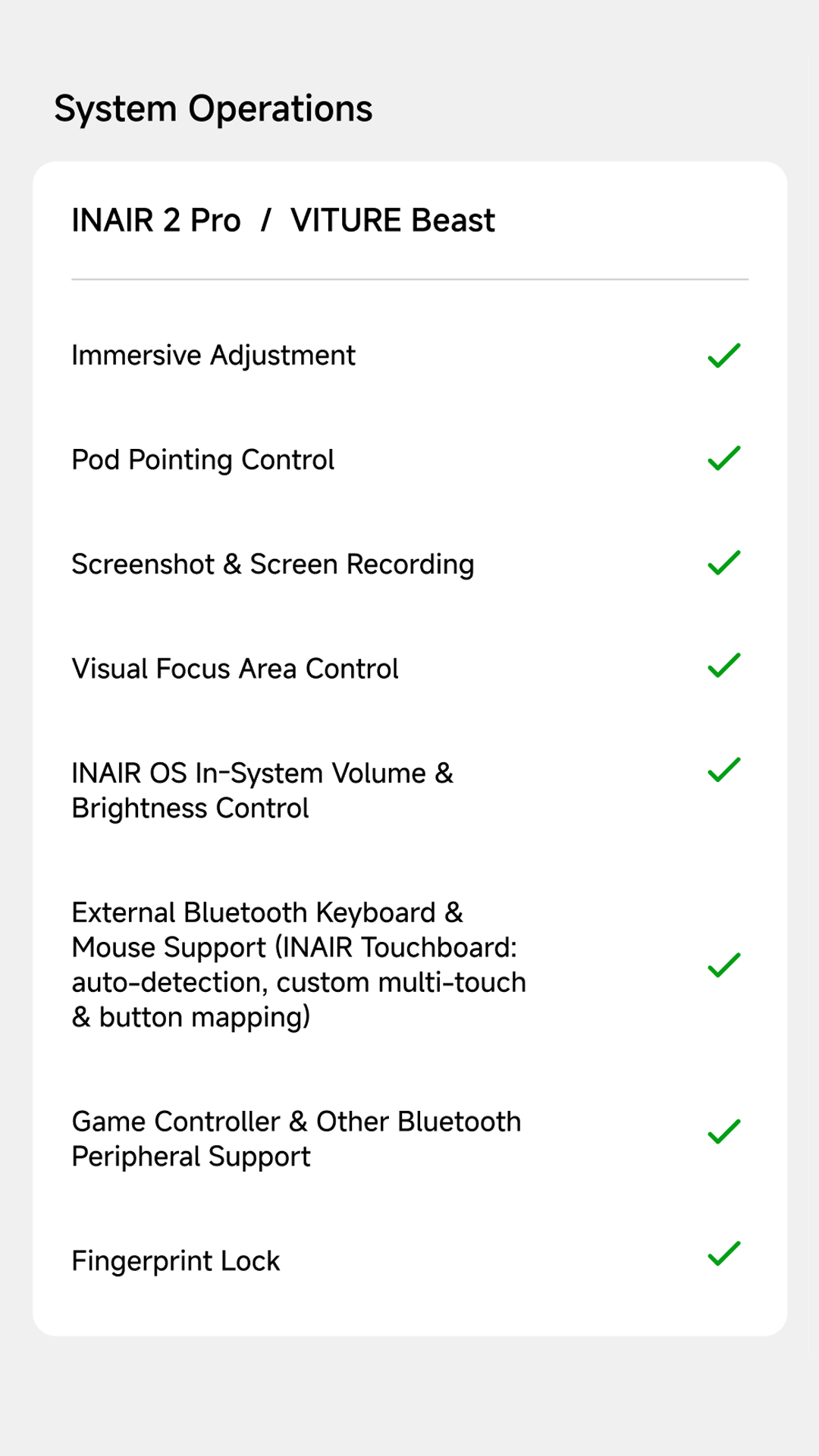Select the checkmark for Screenshot & Screen Recording
819x1456 pixels.
tap(724, 563)
